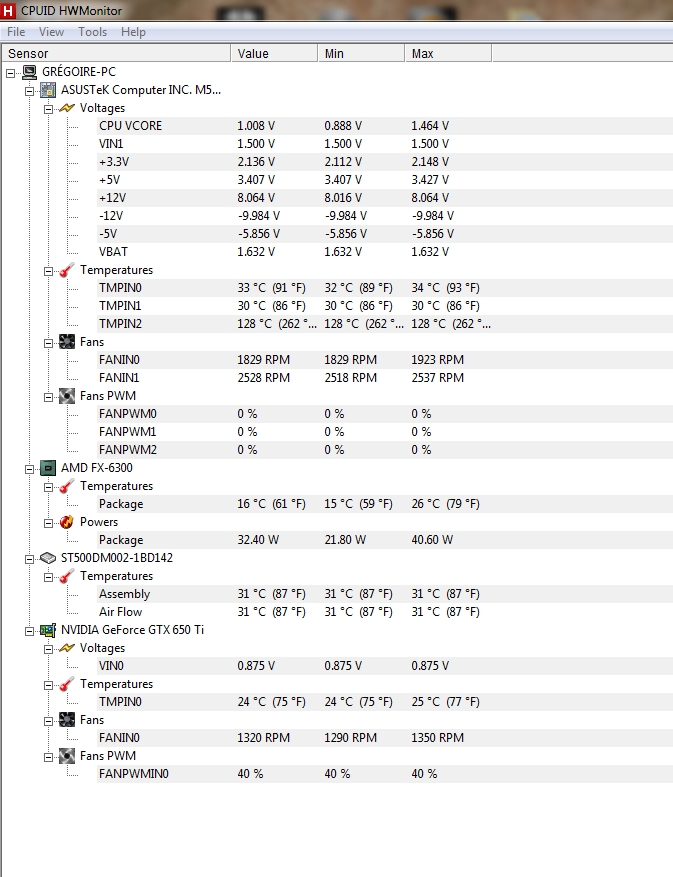
Task: Click the GRÉGOIRE-PC computer icon
Action: click(30, 72)
